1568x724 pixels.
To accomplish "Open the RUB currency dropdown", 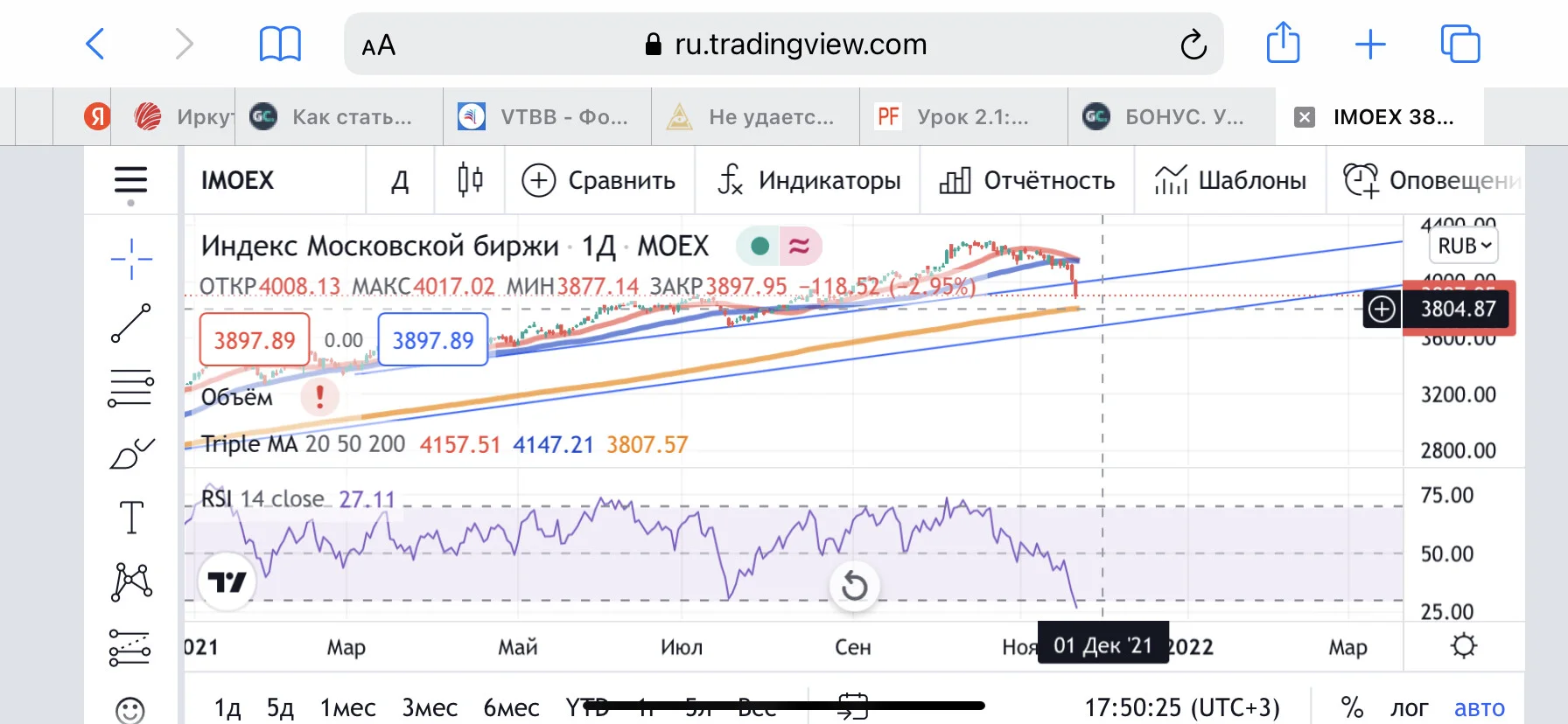I will (1465, 246).
